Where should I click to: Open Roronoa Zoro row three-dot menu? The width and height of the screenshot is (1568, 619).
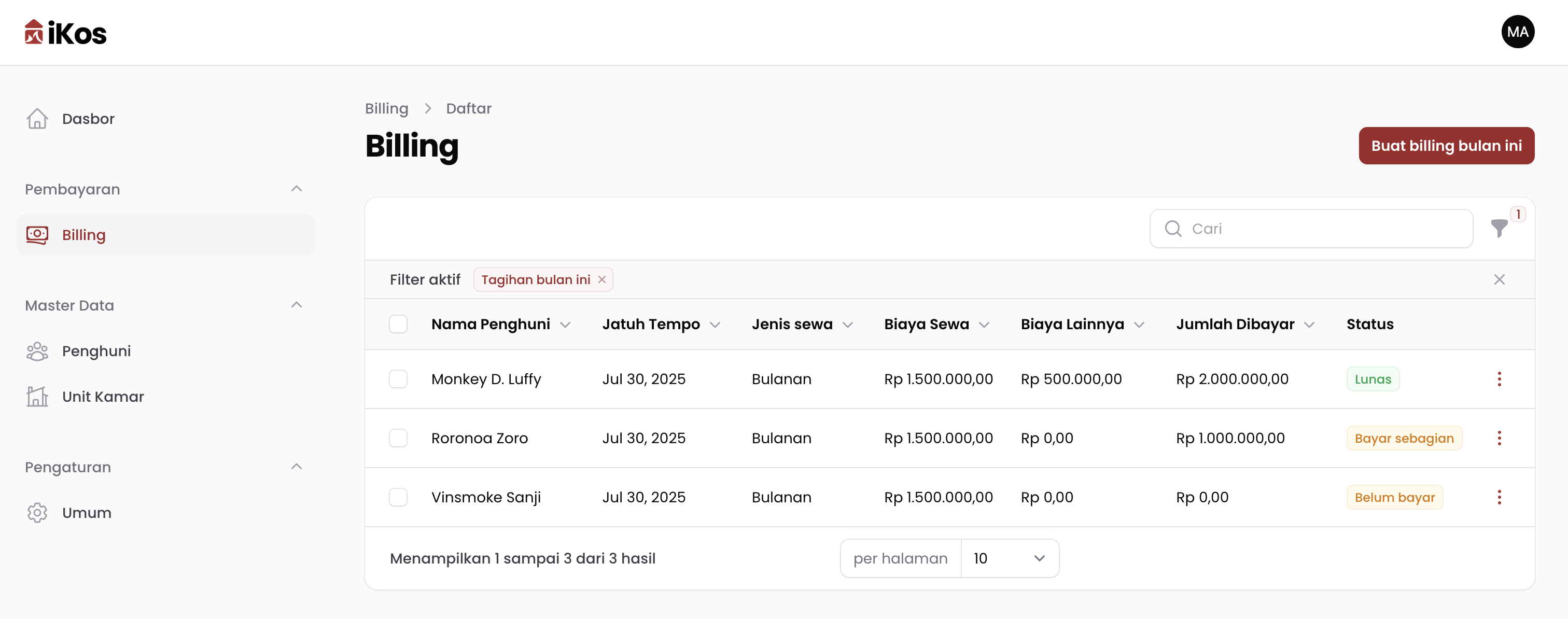point(1499,438)
